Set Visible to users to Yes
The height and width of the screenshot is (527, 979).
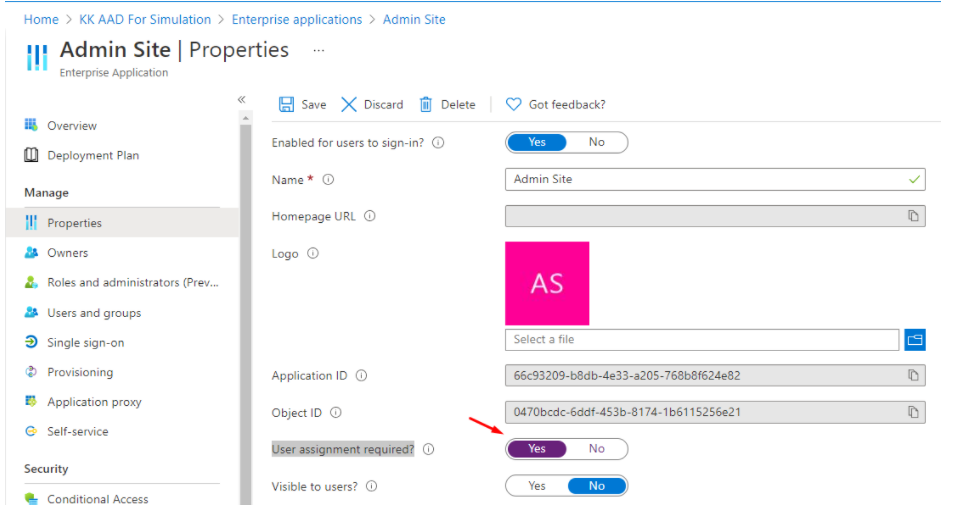click(x=537, y=485)
